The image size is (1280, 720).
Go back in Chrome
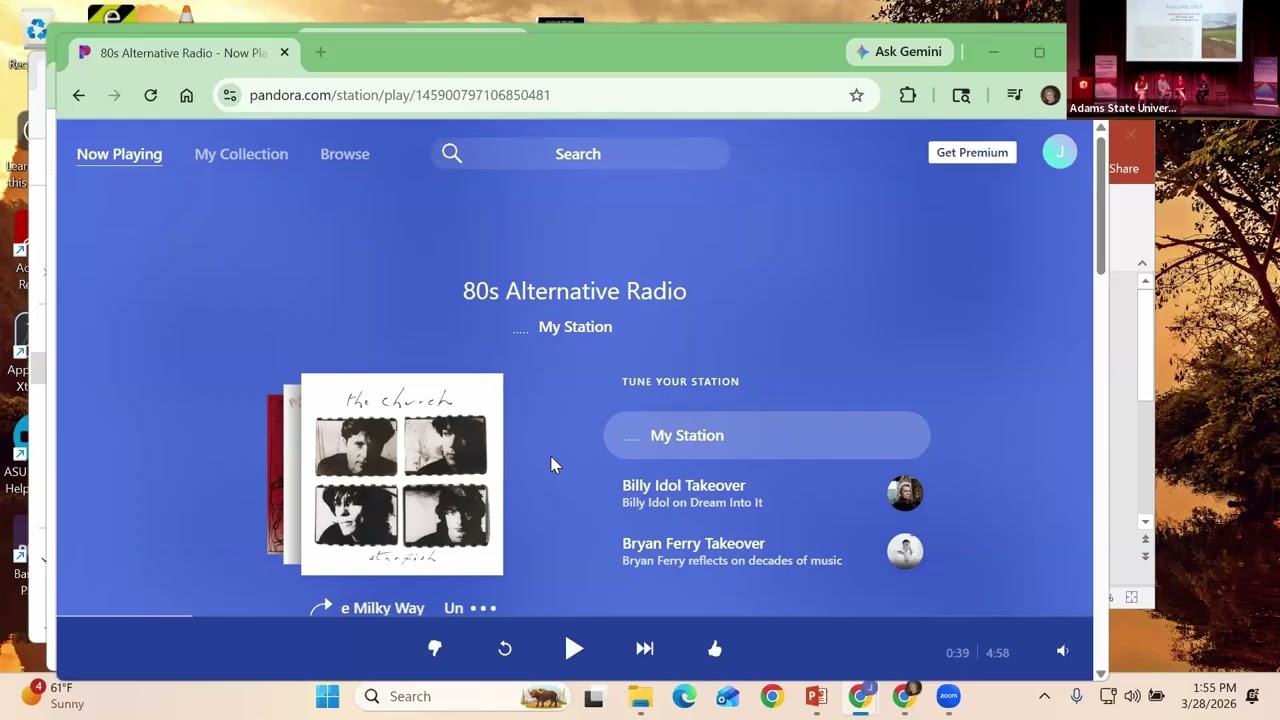[x=79, y=95]
